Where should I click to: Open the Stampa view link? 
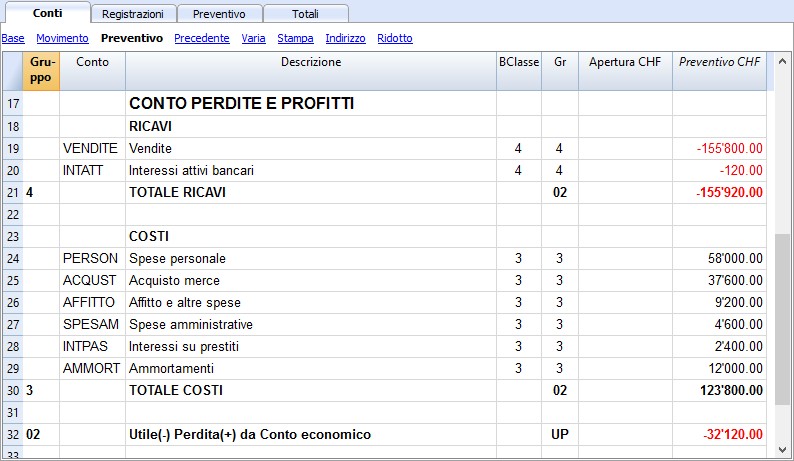coord(295,38)
